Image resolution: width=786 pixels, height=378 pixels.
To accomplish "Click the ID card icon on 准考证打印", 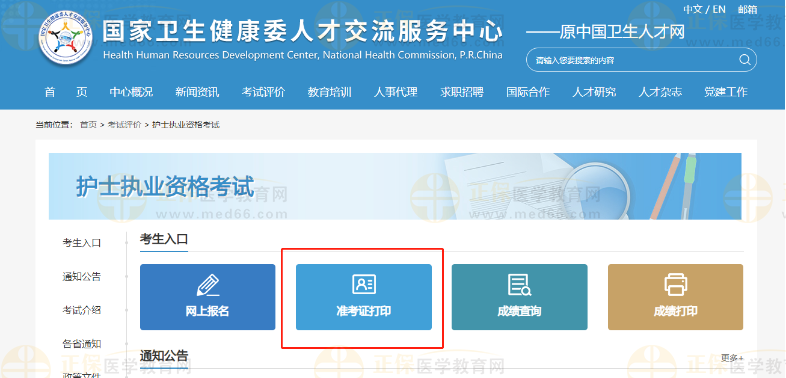I will pos(364,284).
